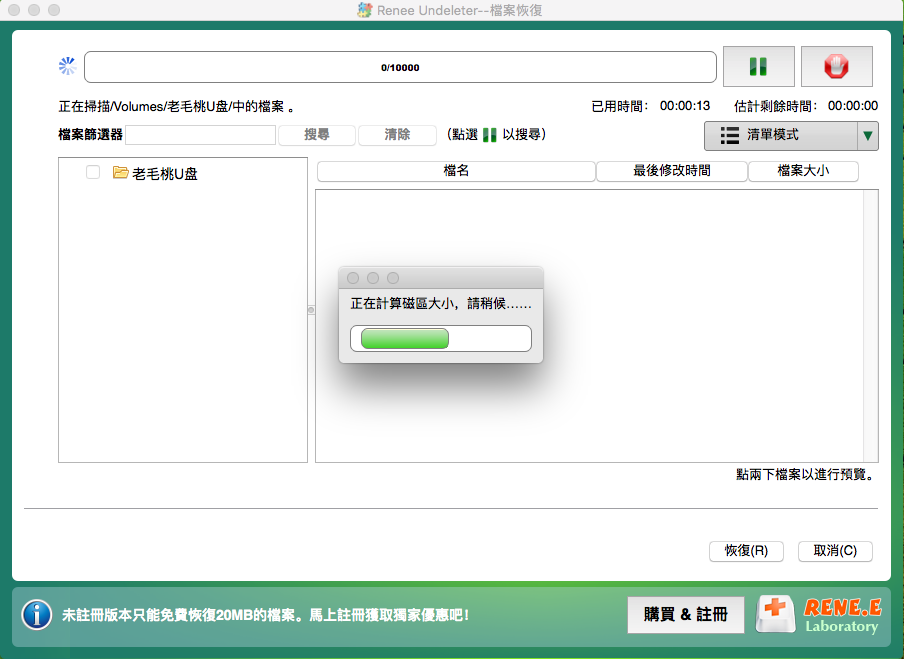Sort by 檔名 column header

tap(456, 171)
